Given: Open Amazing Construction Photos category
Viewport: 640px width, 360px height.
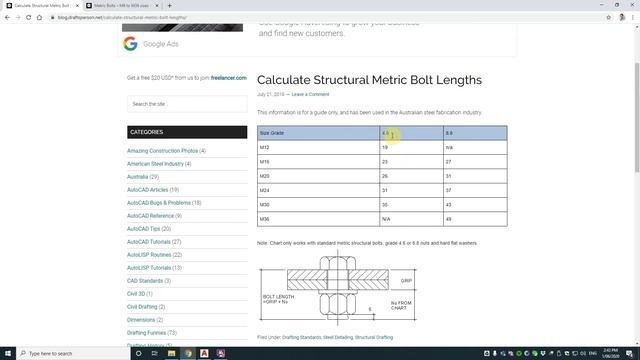Looking at the screenshot, I should (162, 151).
